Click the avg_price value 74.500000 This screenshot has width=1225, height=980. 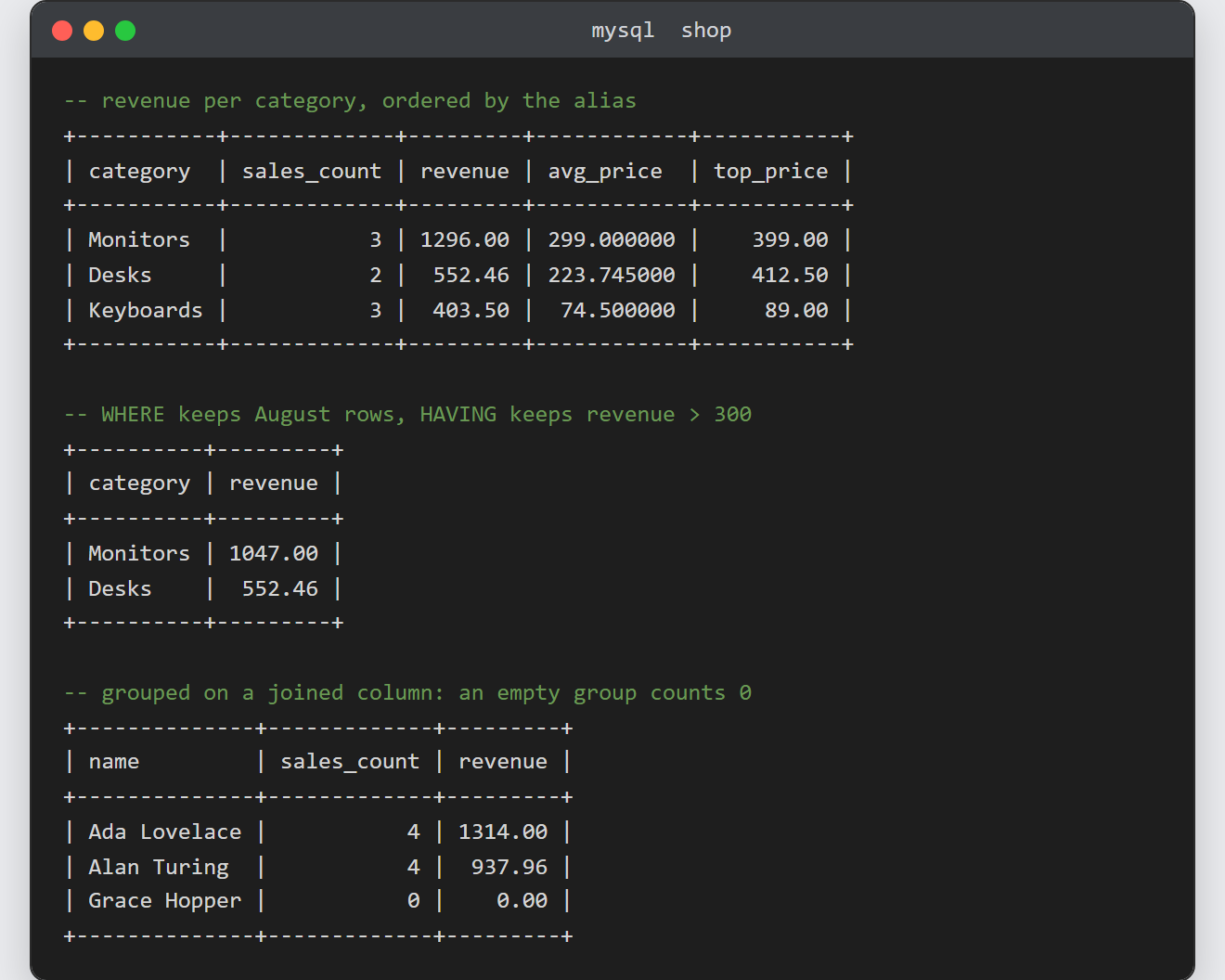tap(618, 311)
